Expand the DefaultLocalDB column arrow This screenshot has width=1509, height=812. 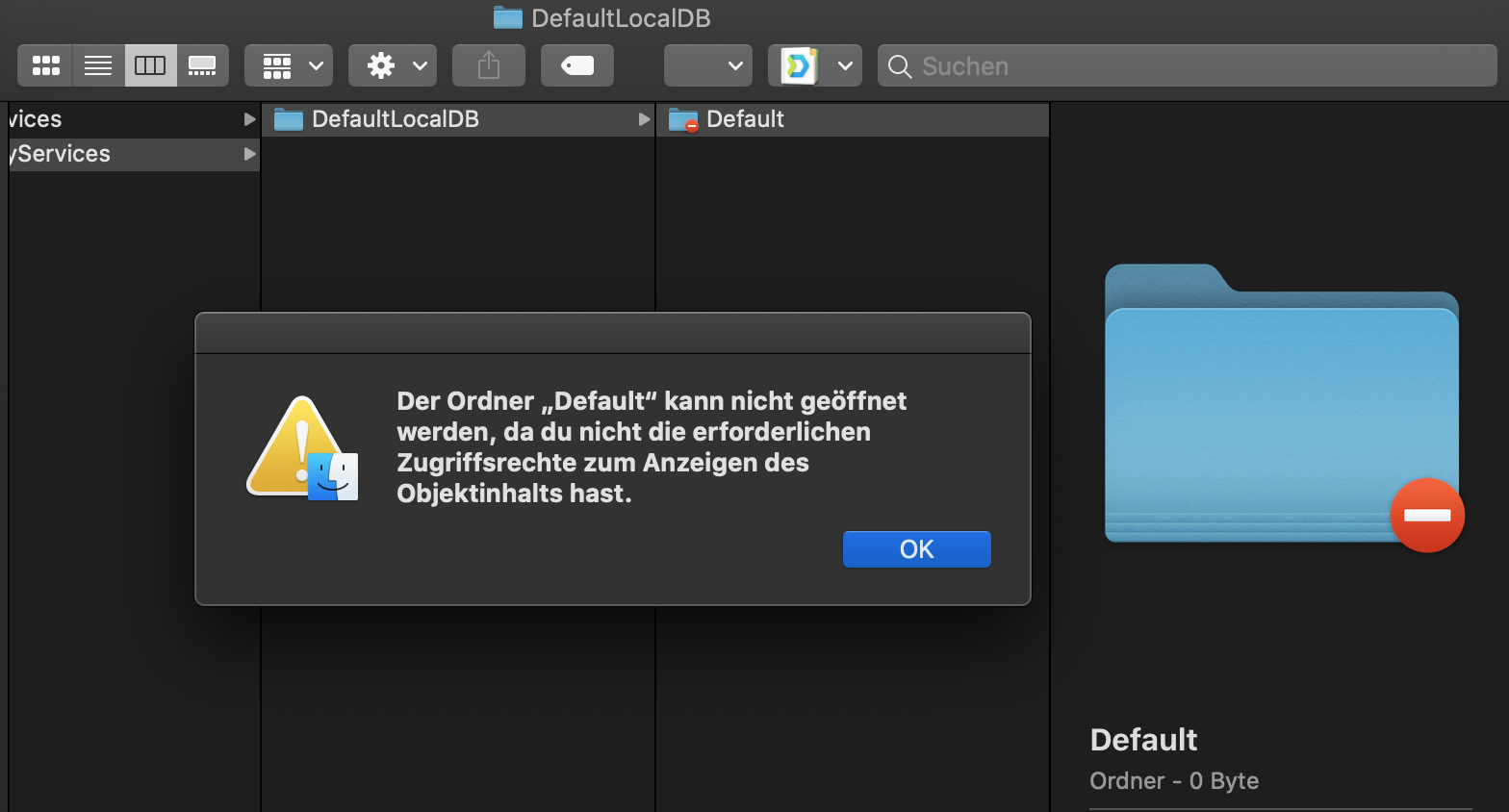[x=644, y=119]
